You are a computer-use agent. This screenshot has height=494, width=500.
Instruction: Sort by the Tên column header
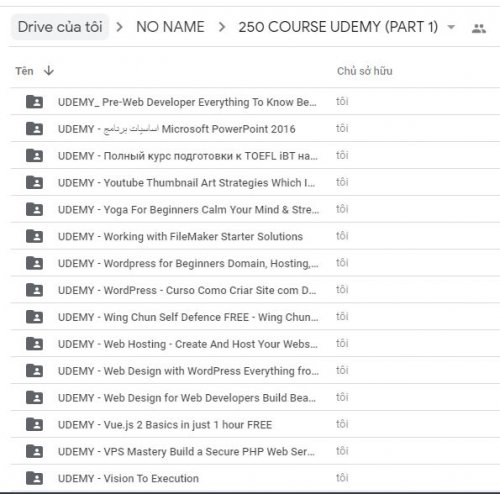click(24, 71)
